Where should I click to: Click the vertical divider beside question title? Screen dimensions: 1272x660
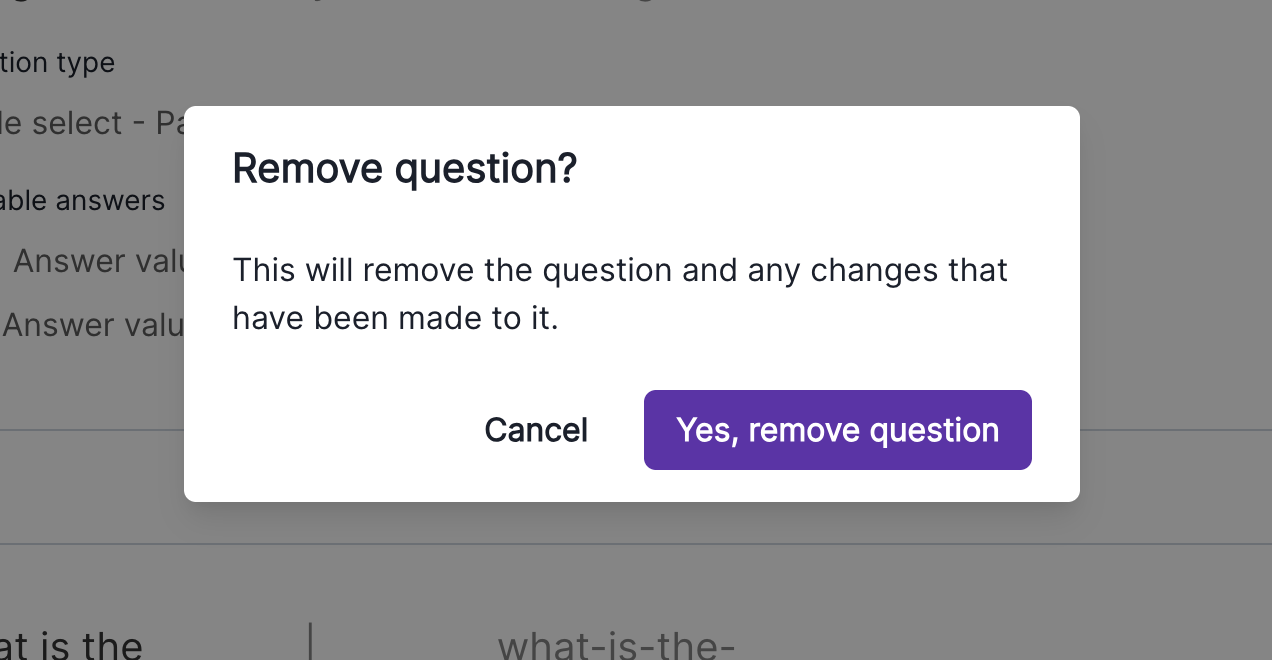(311, 641)
